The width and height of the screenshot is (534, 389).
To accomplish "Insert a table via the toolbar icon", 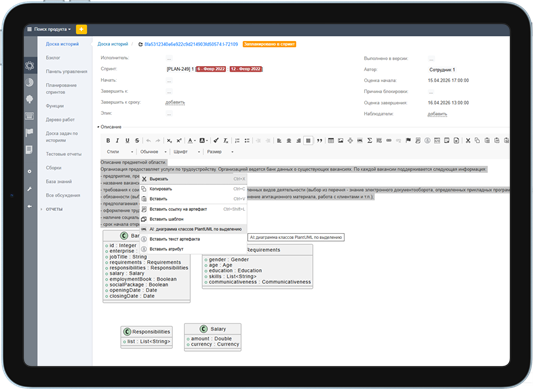I will tap(331, 140).
